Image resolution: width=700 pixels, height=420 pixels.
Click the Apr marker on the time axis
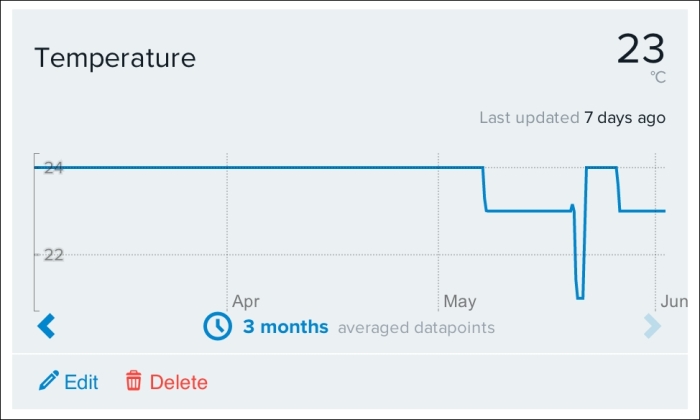(246, 302)
